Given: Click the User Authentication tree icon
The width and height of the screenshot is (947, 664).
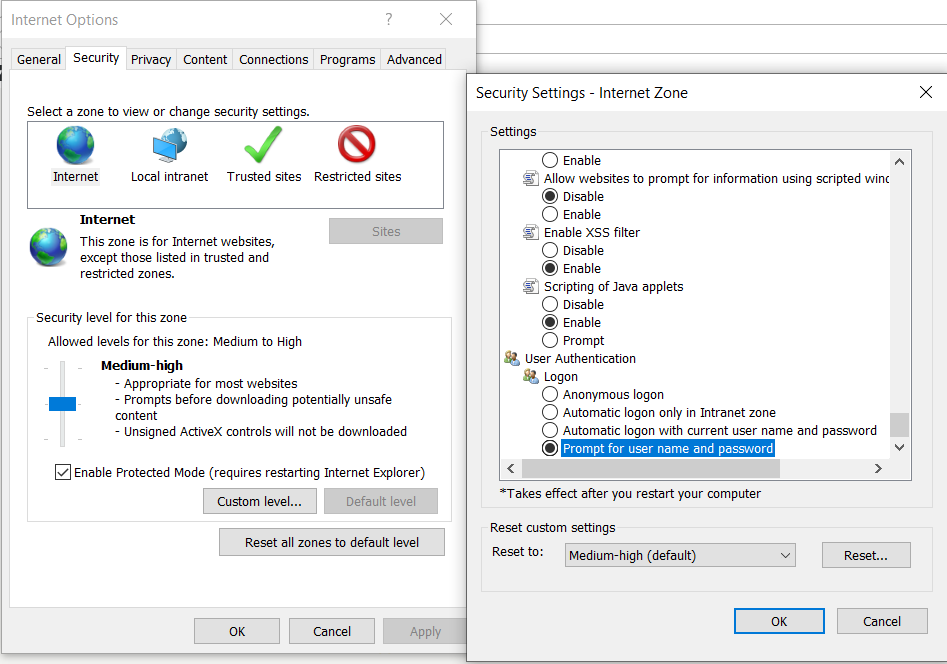Looking at the screenshot, I should click(x=512, y=359).
